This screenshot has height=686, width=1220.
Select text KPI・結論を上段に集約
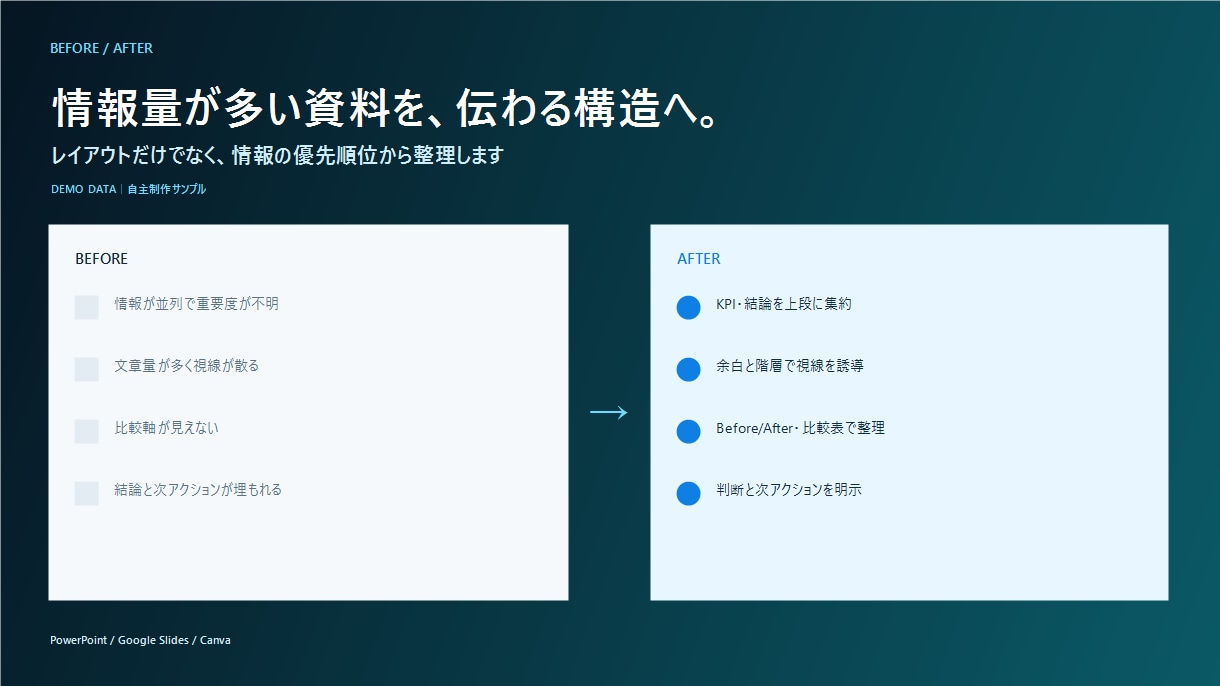point(784,304)
